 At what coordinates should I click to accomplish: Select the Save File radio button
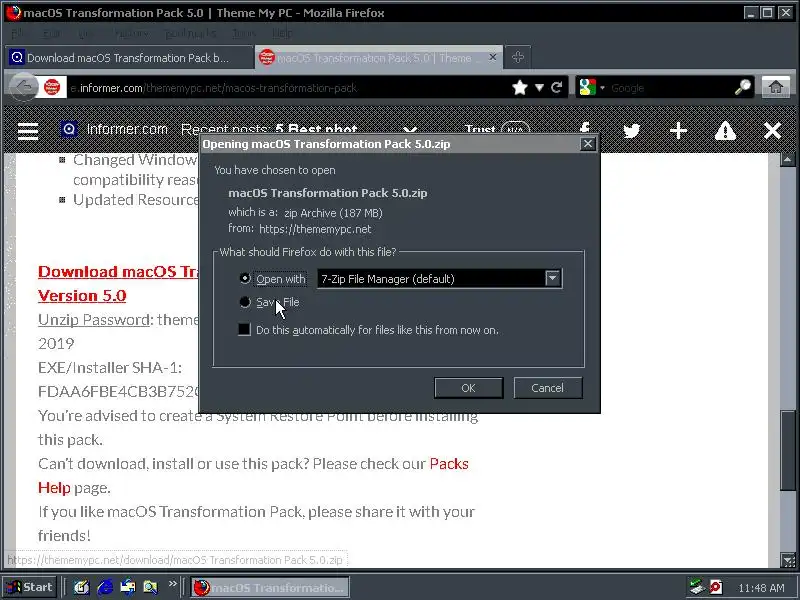(x=245, y=302)
